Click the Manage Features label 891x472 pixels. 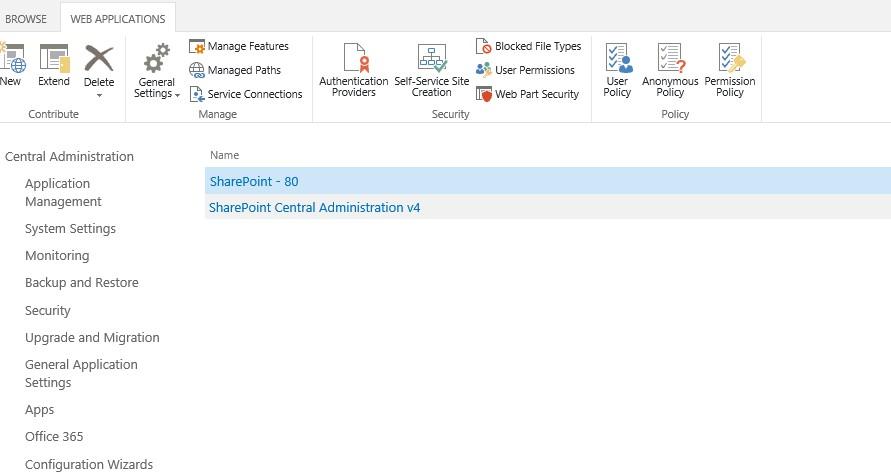pyautogui.click(x=248, y=46)
